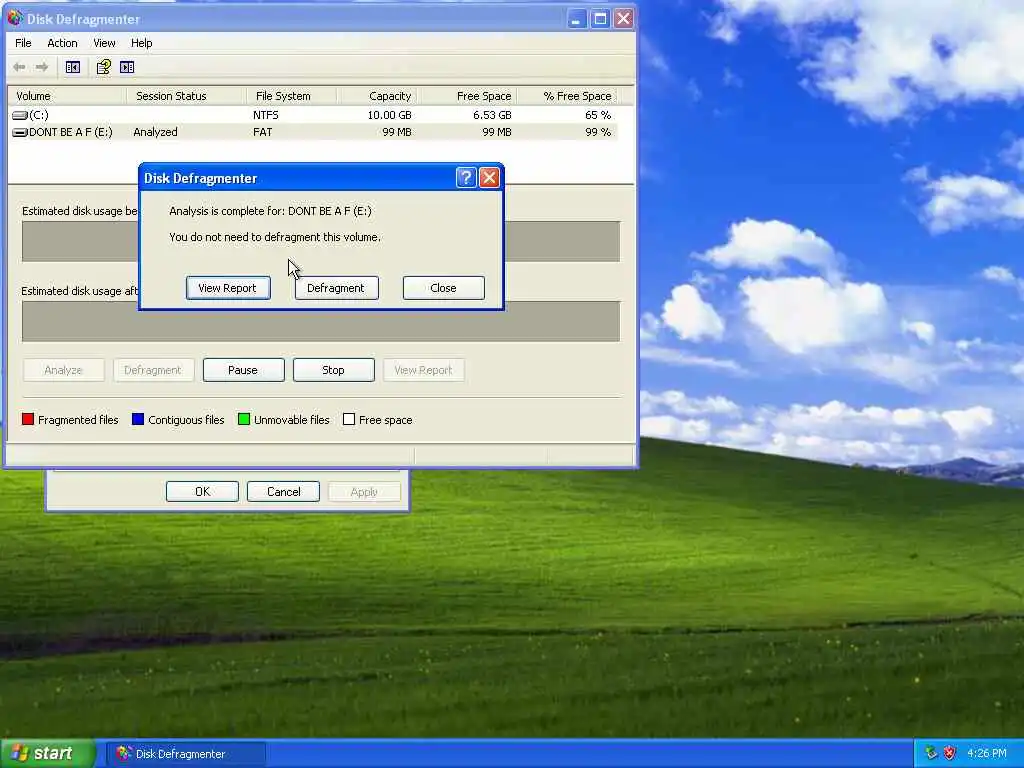
Task: Sort by the % Free Space column header
Action: (567, 96)
